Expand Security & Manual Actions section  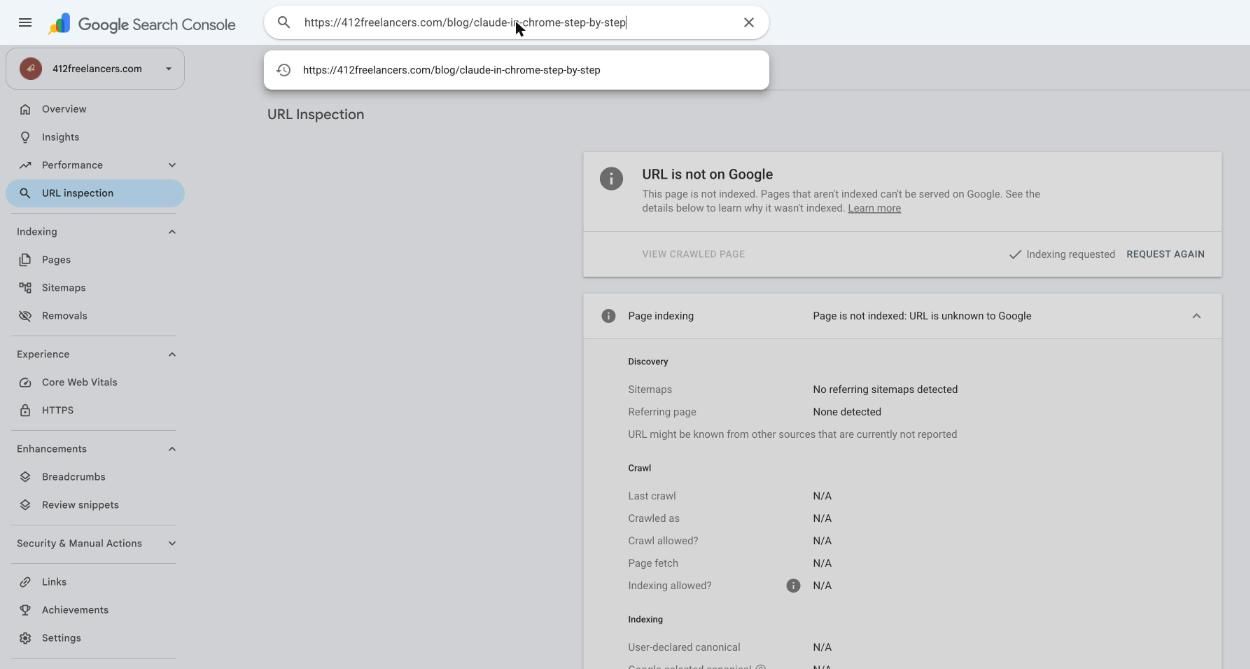(172, 544)
